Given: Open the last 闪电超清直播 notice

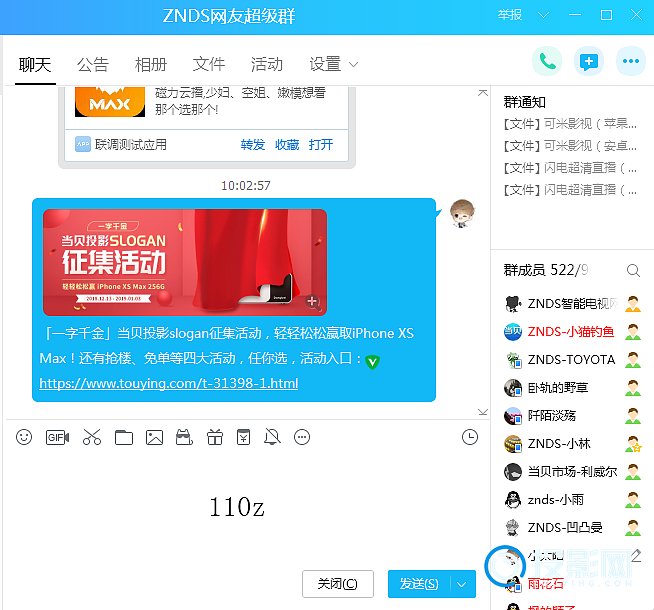Looking at the screenshot, I should click(x=570, y=190).
